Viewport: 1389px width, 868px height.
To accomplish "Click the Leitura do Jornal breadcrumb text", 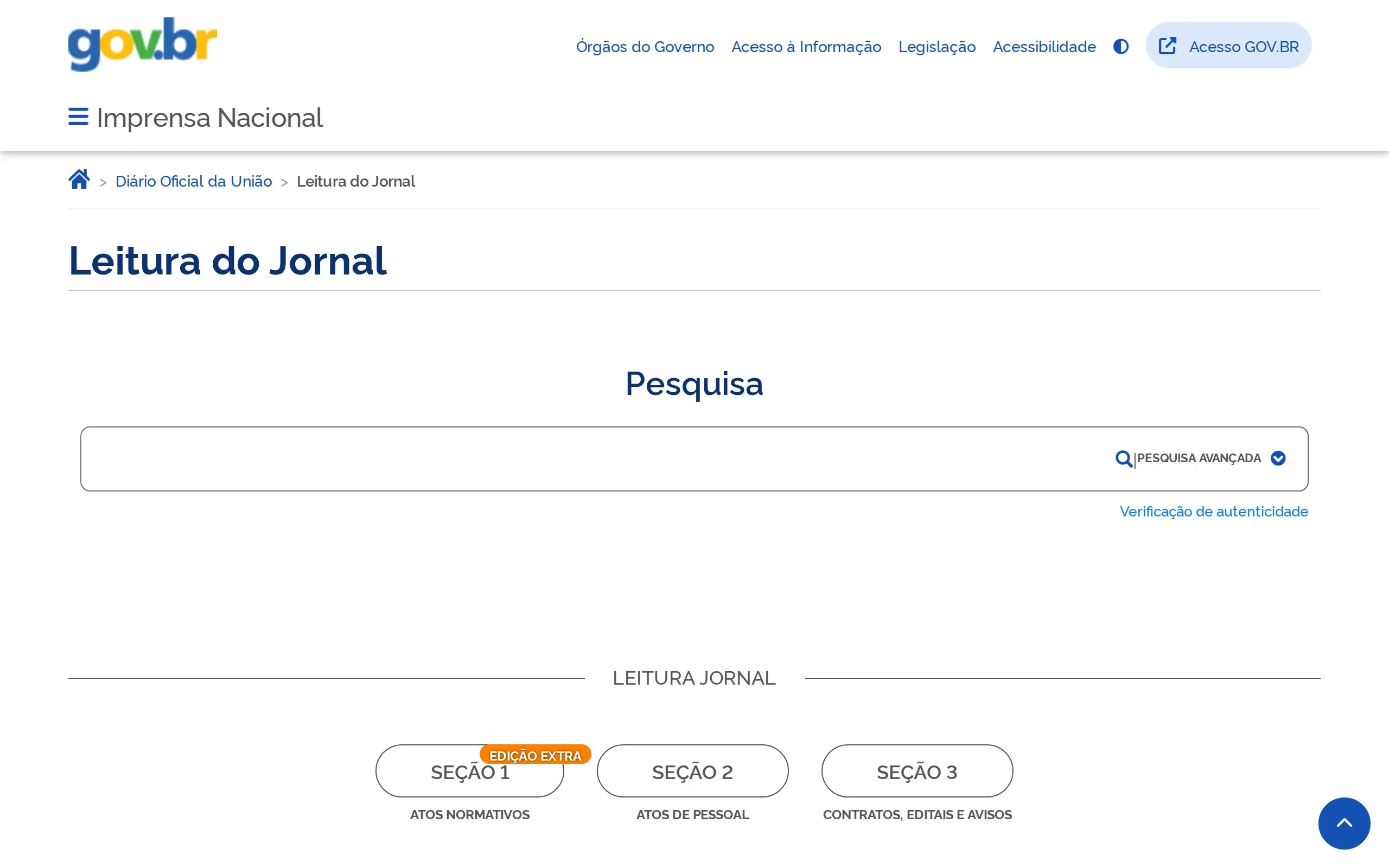I will [x=356, y=181].
